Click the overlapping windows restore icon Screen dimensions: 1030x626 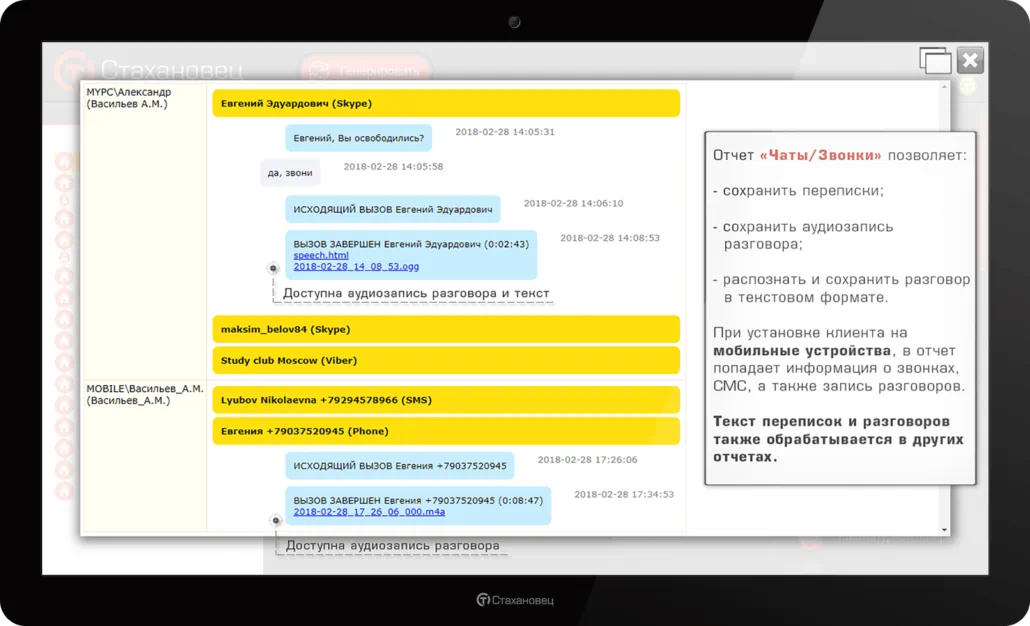click(936, 61)
